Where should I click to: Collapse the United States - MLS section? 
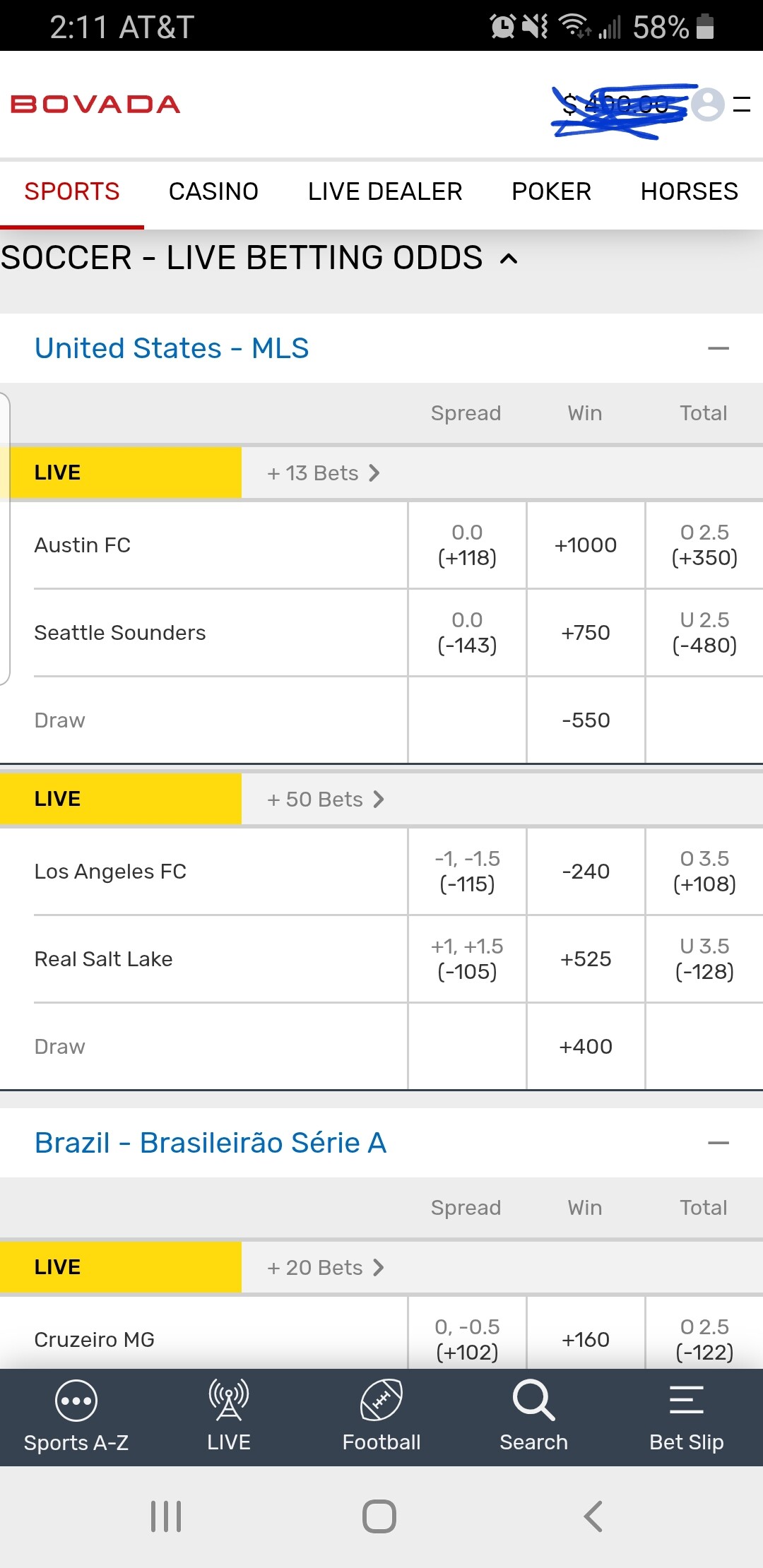click(x=718, y=348)
